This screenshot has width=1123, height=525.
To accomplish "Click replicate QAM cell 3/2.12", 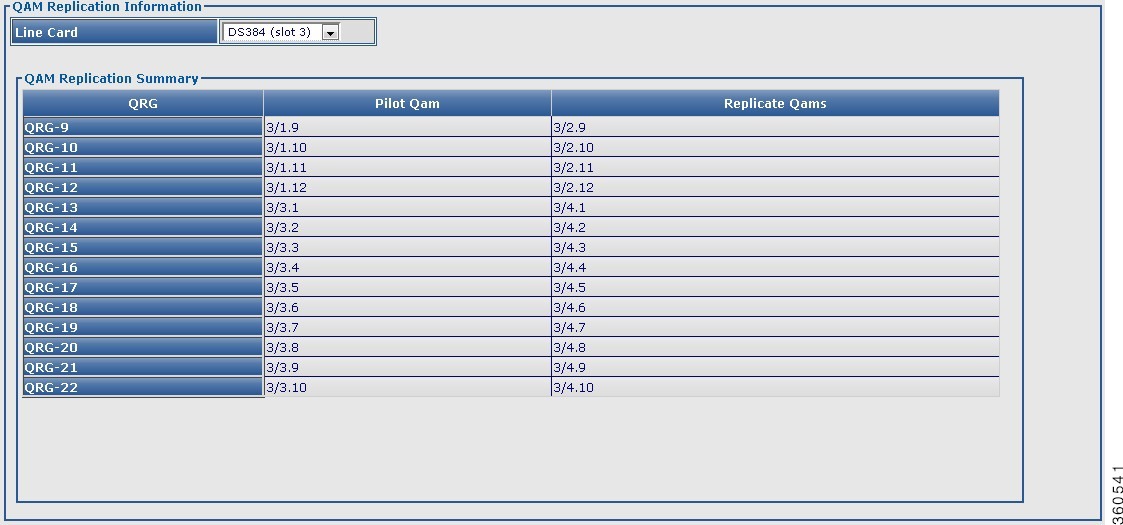I will 775,188.
